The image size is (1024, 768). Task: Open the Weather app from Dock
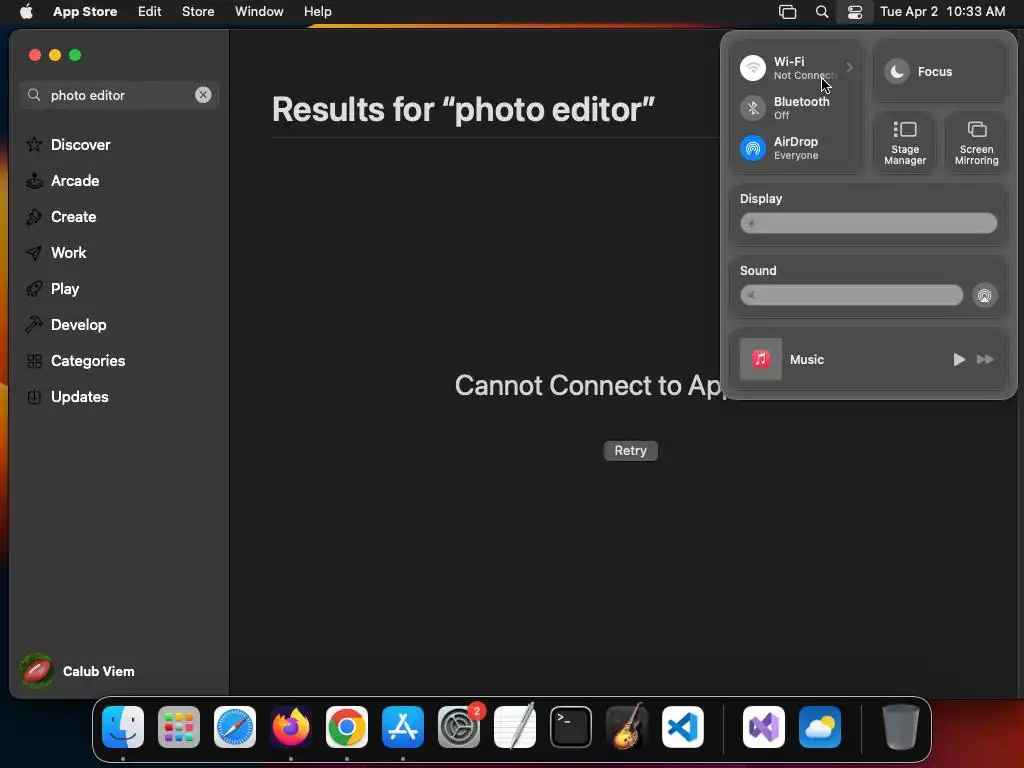click(x=820, y=727)
